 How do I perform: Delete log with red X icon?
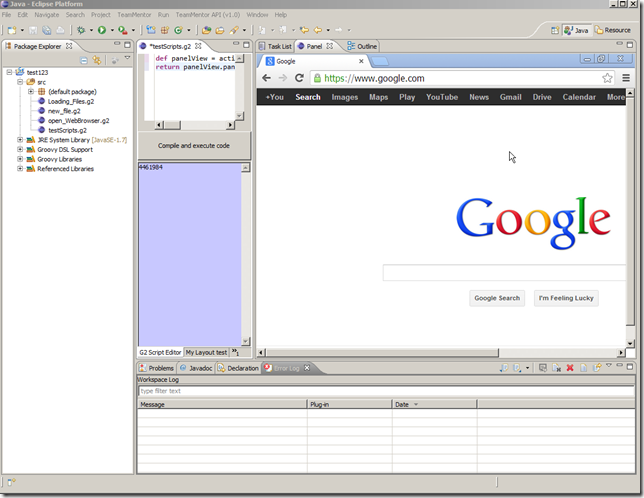point(569,368)
